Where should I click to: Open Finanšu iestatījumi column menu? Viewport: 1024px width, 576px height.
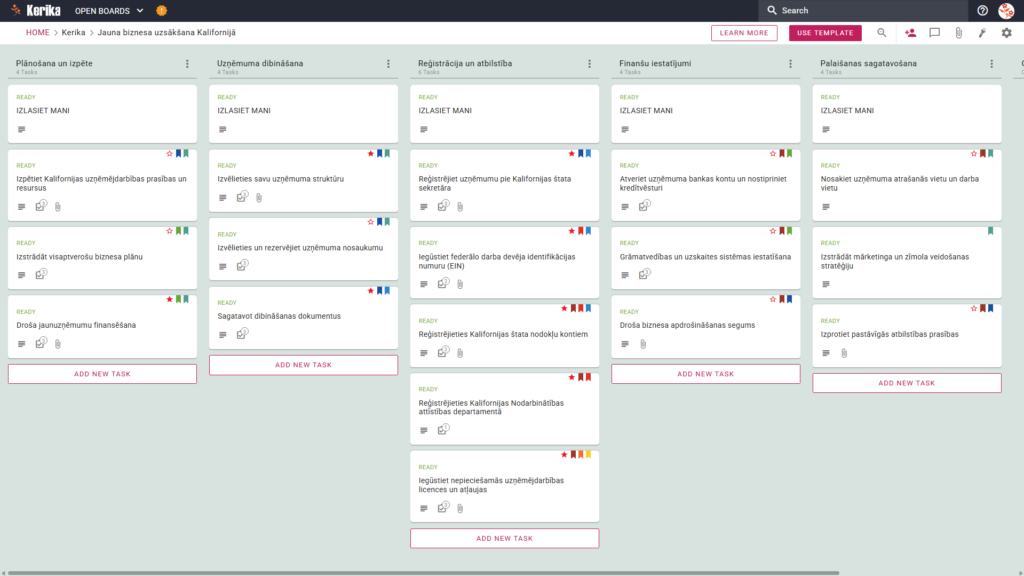[791, 64]
